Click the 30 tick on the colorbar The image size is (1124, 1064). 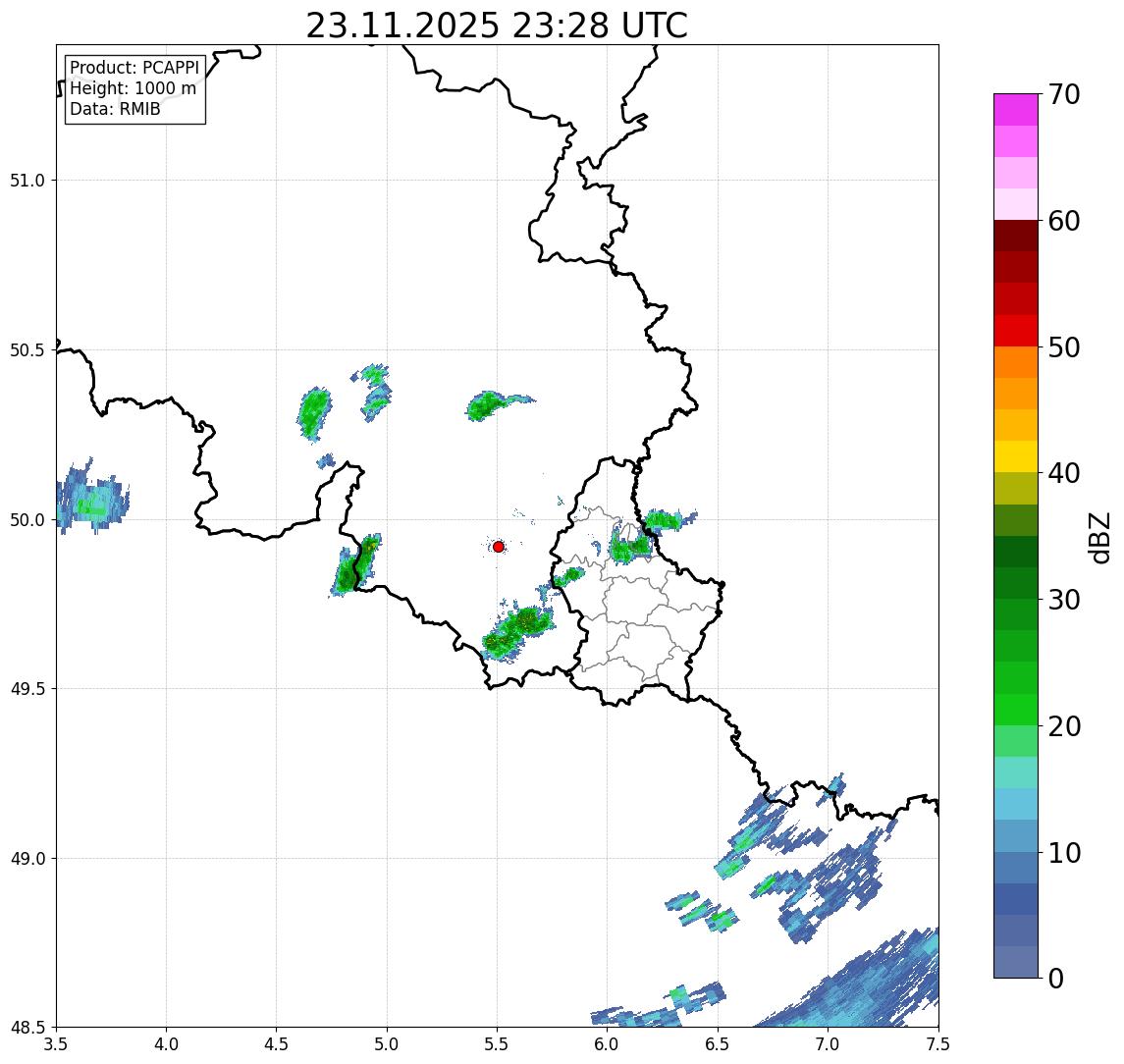tap(1064, 600)
